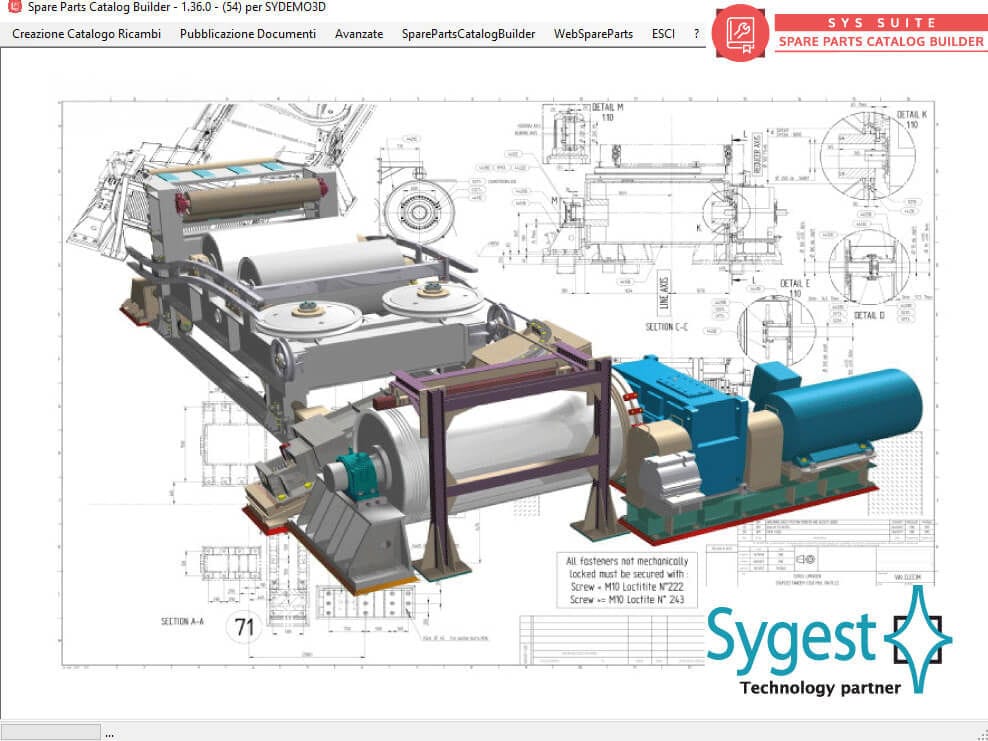This screenshot has width=988, height=741.
Task: Open the WebSpareParts menu
Action: 592,33
